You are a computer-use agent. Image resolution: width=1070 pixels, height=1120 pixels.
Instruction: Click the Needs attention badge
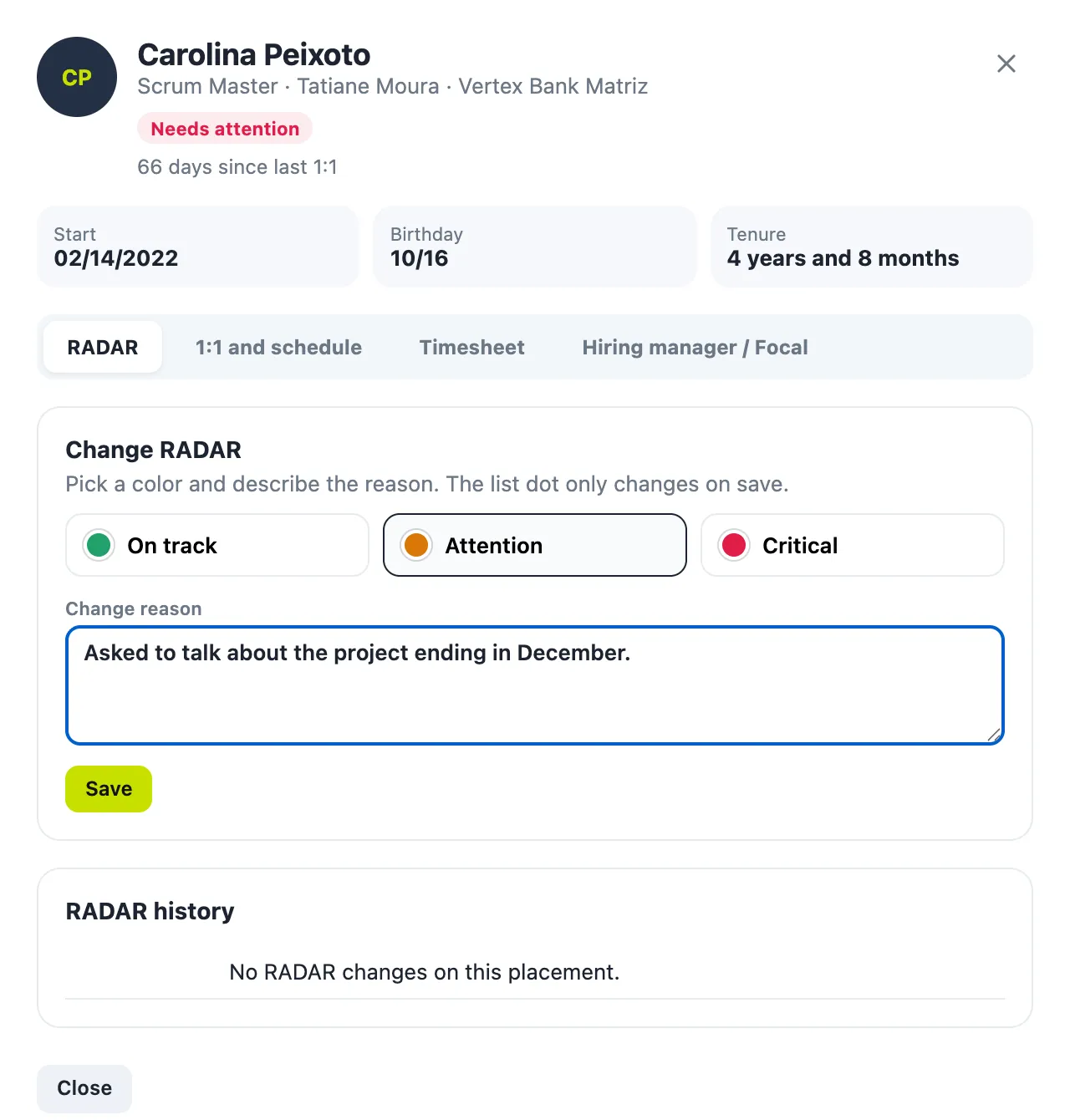coord(225,129)
